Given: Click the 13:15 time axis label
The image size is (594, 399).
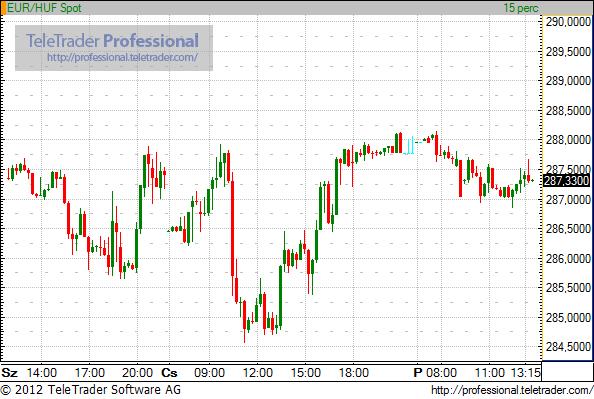Looking at the screenshot, I should (525, 373).
